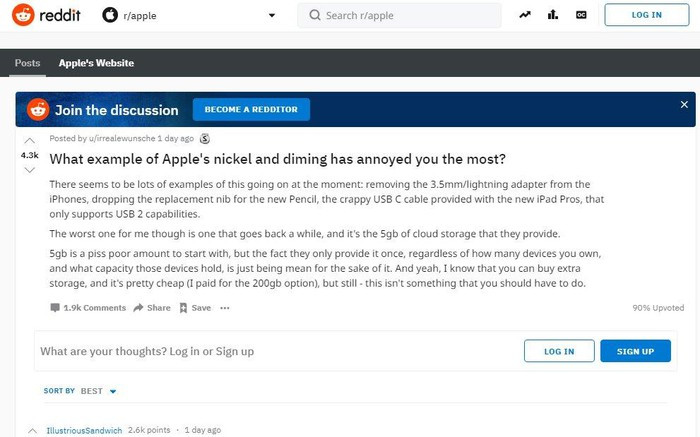Viewport: 700px width, 437px height.
Task: Dismiss the Join the discussion banner
Action: coord(684,104)
